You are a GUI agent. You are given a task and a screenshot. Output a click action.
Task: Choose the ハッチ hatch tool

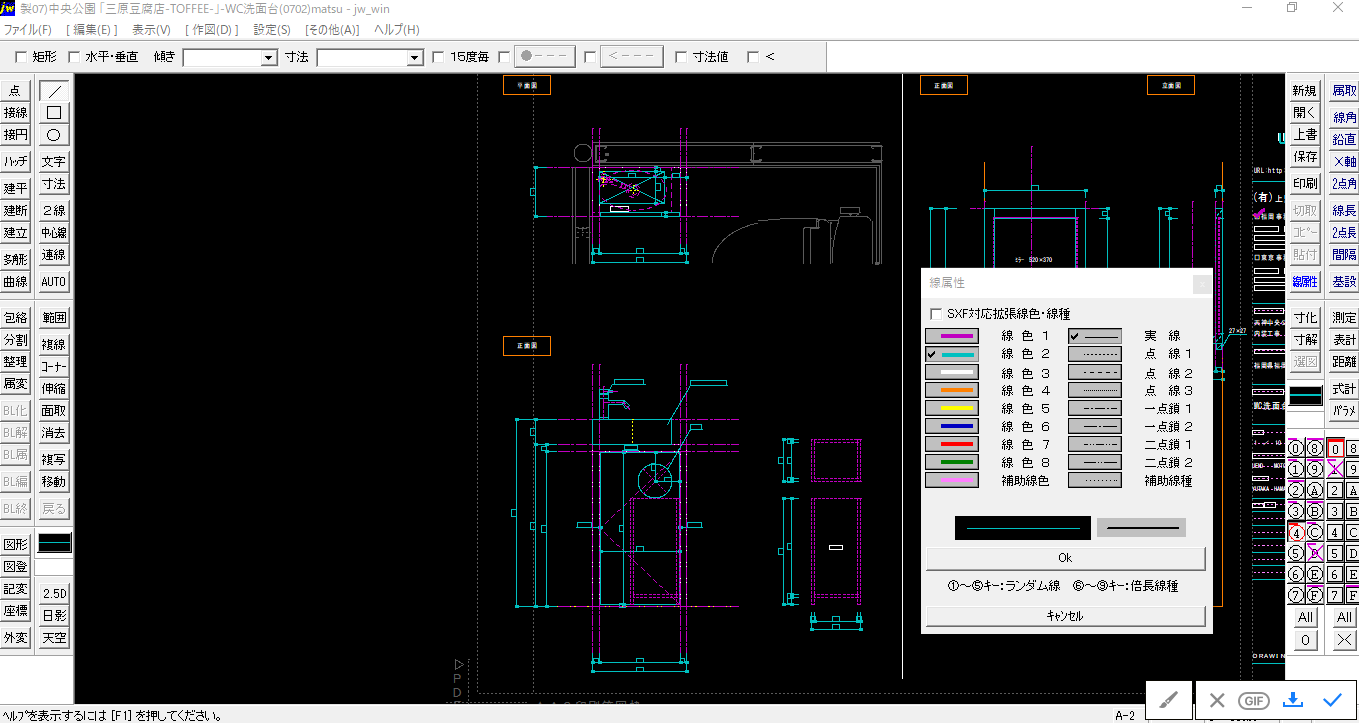(x=16, y=161)
